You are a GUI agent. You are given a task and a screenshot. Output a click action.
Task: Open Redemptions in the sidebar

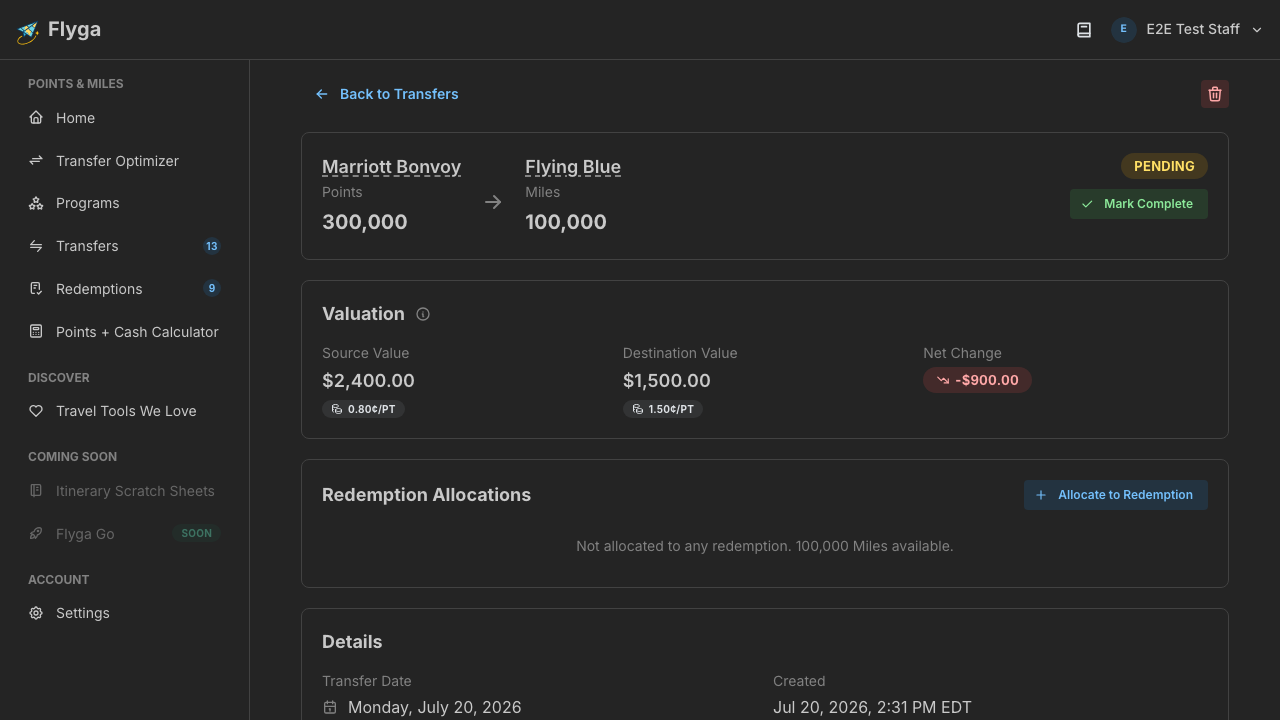124,289
